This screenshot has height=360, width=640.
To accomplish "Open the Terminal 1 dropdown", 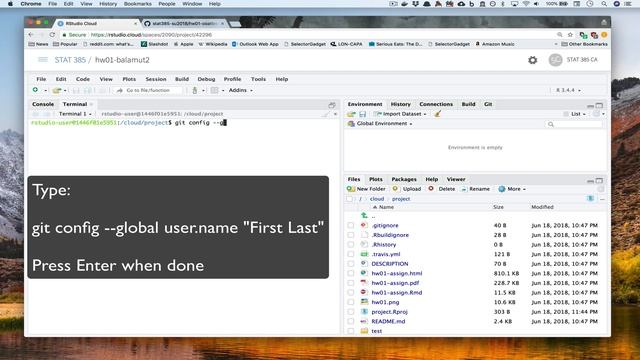I will (x=76, y=114).
